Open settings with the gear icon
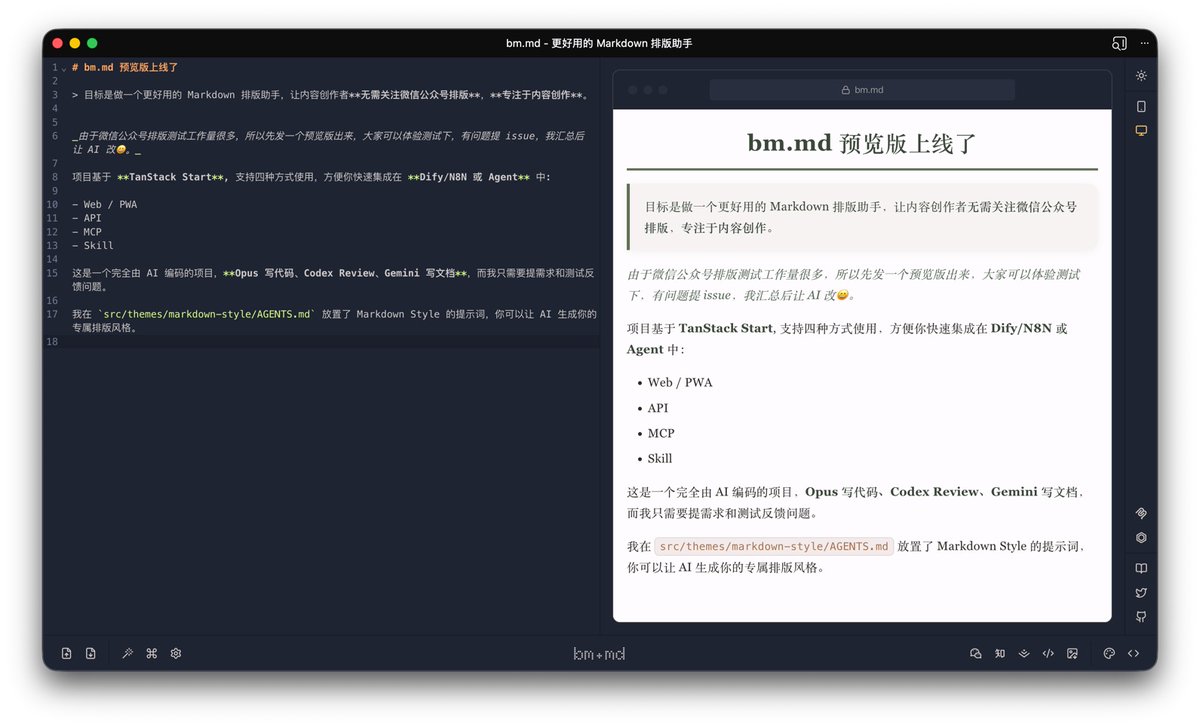This screenshot has width=1200, height=727. click(x=175, y=653)
